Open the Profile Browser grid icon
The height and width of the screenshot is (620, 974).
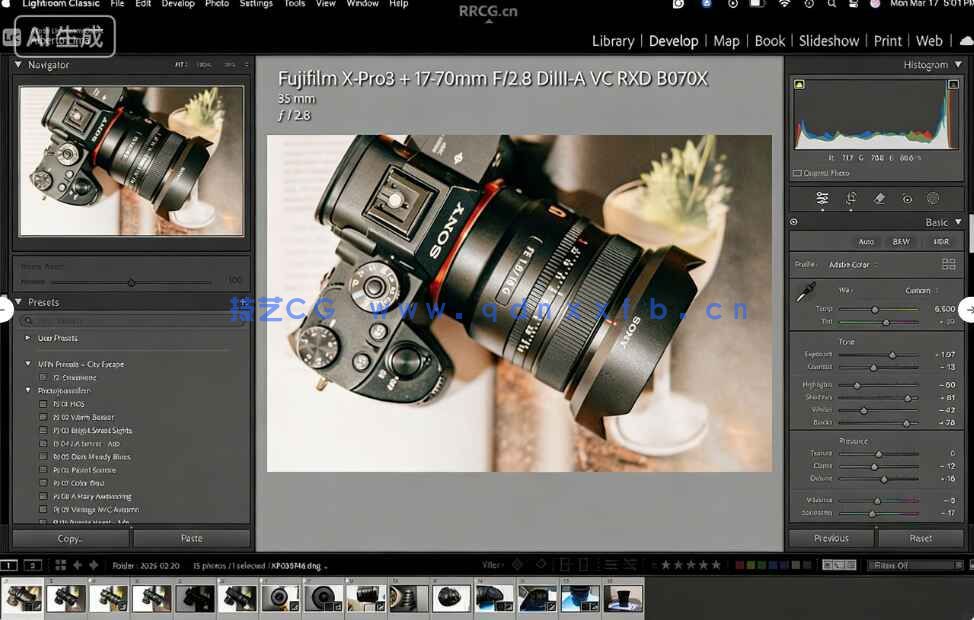click(x=949, y=263)
